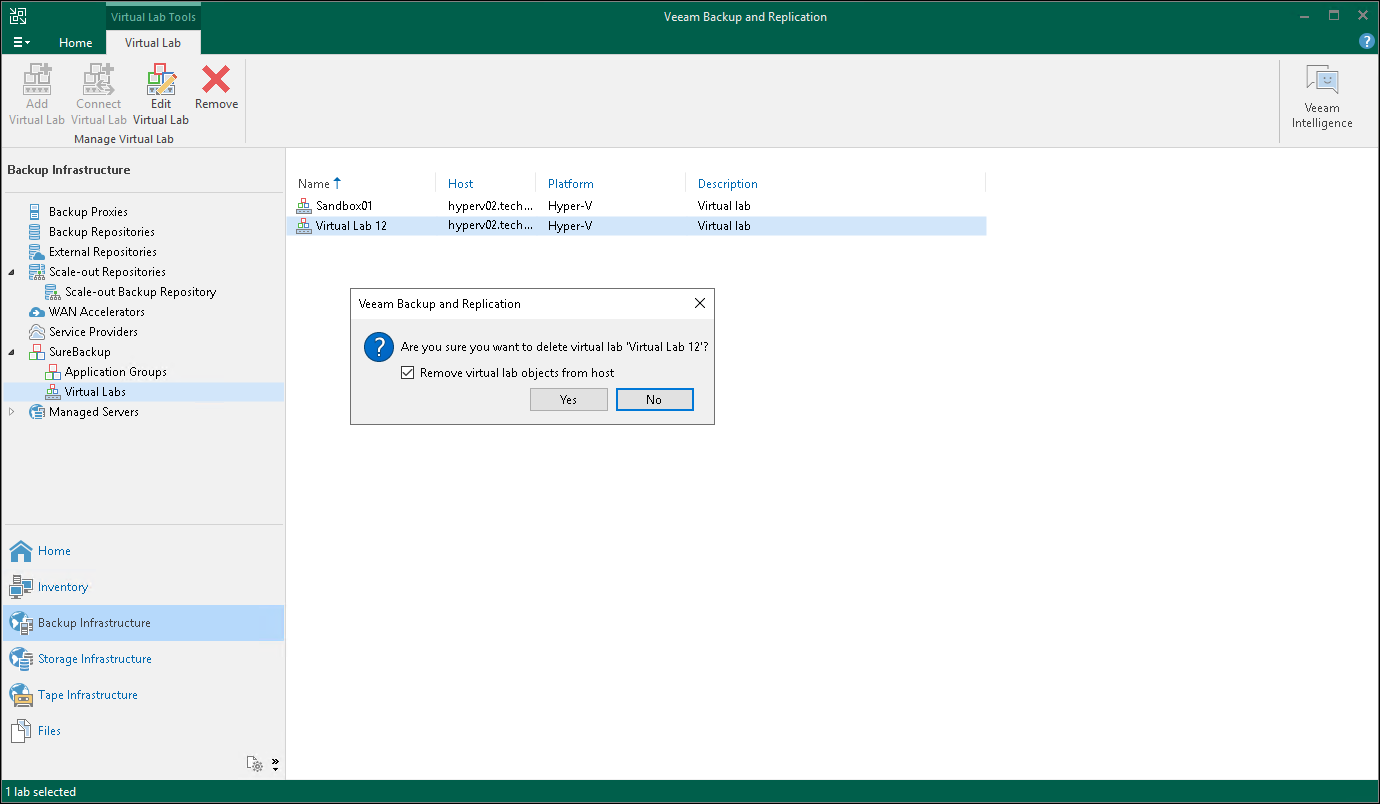Click the Scale-out Repositories tree icon
The height and width of the screenshot is (804, 1380).
pyautogui.click(x=37, y=272)
